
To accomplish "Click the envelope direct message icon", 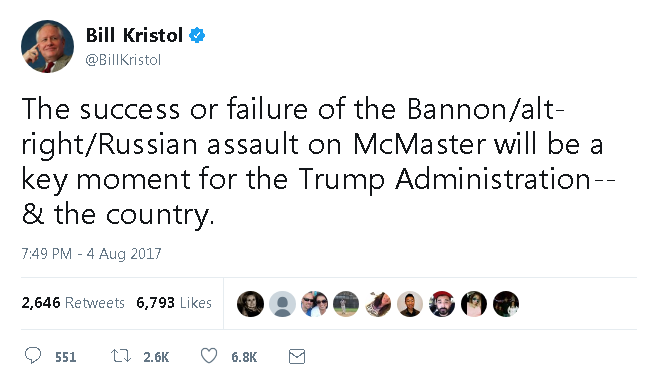I will [297, 357].
